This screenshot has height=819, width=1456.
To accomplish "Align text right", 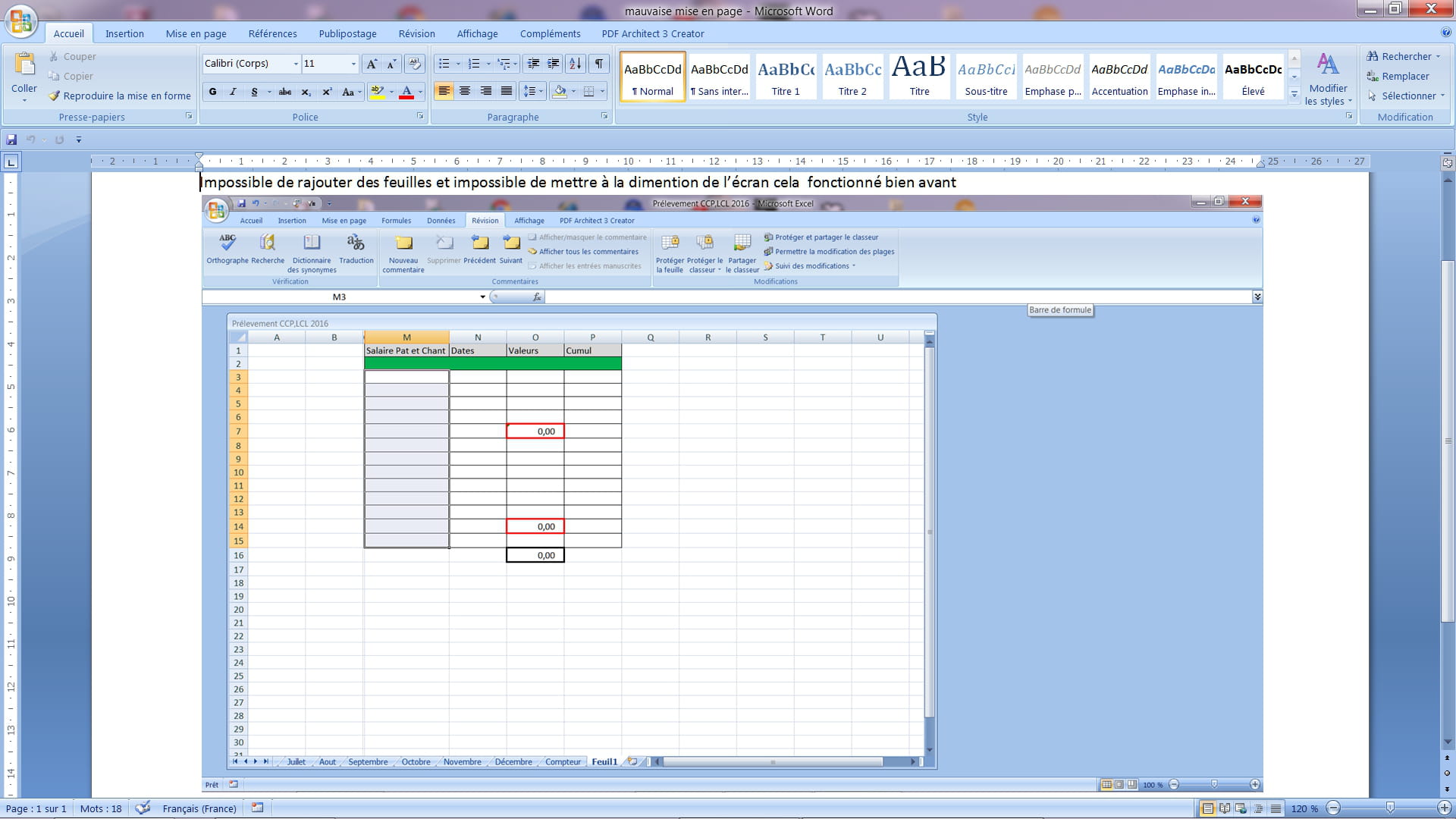I will pyautogui.click(x=486, y=92).
